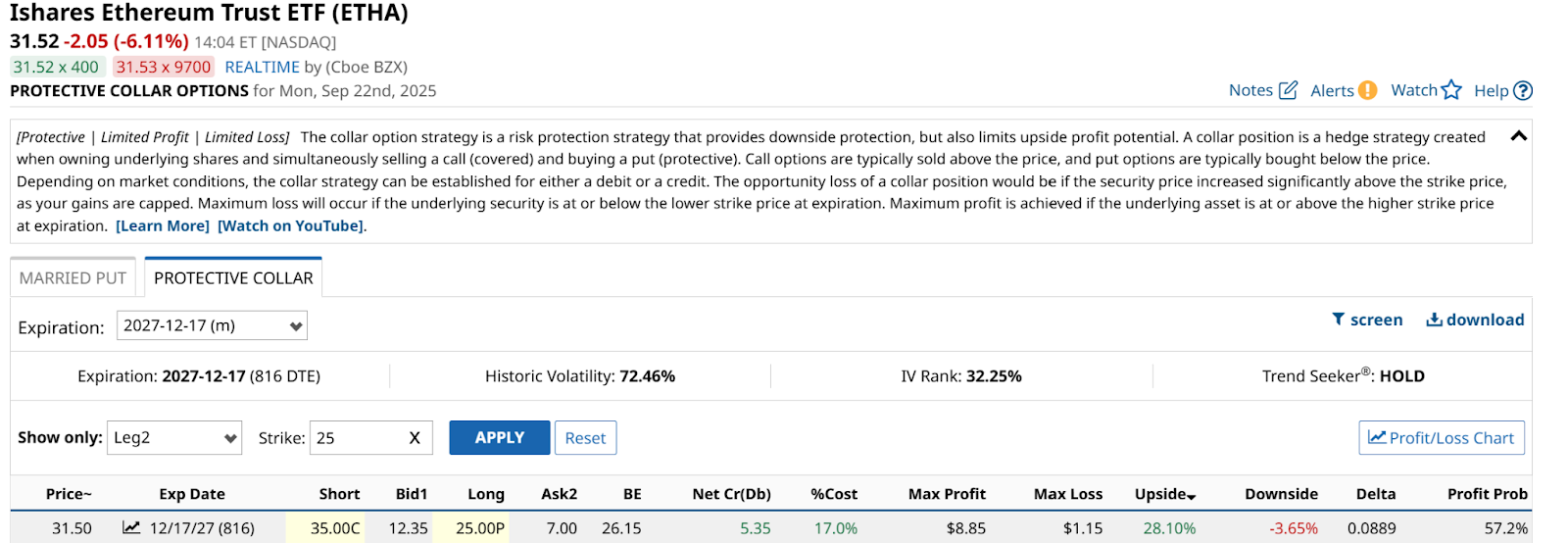1568x543 pixels.
Task: Clear the strike field with the X
Action: tap(415, 438)
